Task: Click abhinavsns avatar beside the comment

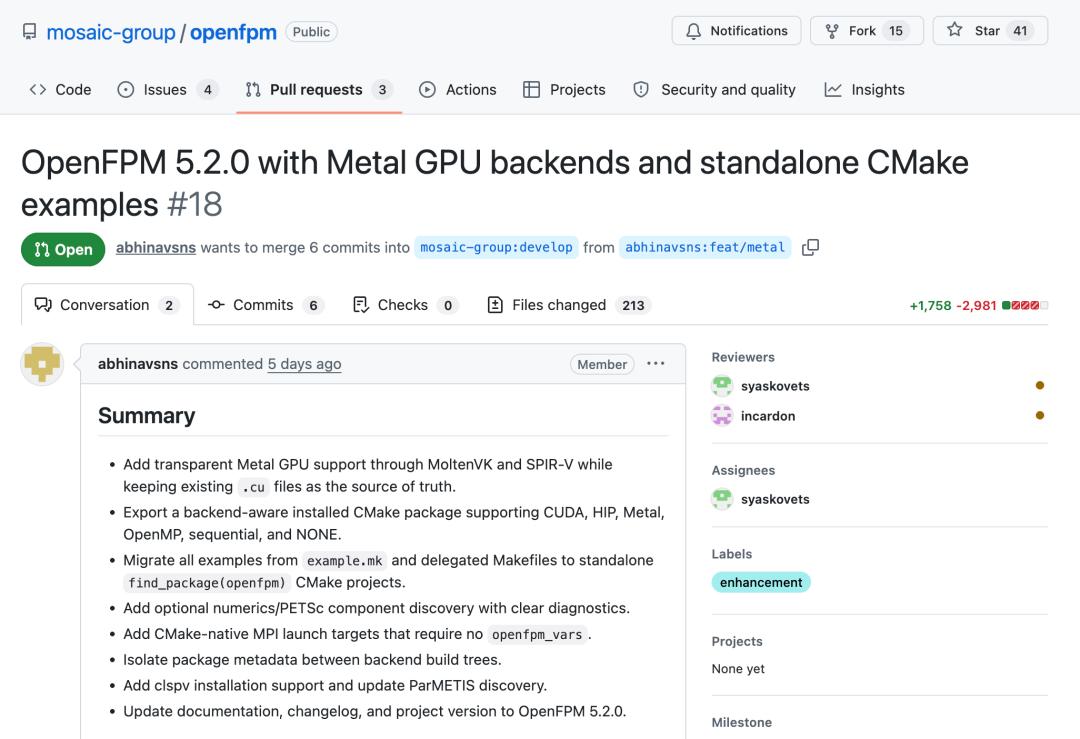Action: [x=42, y=364]
